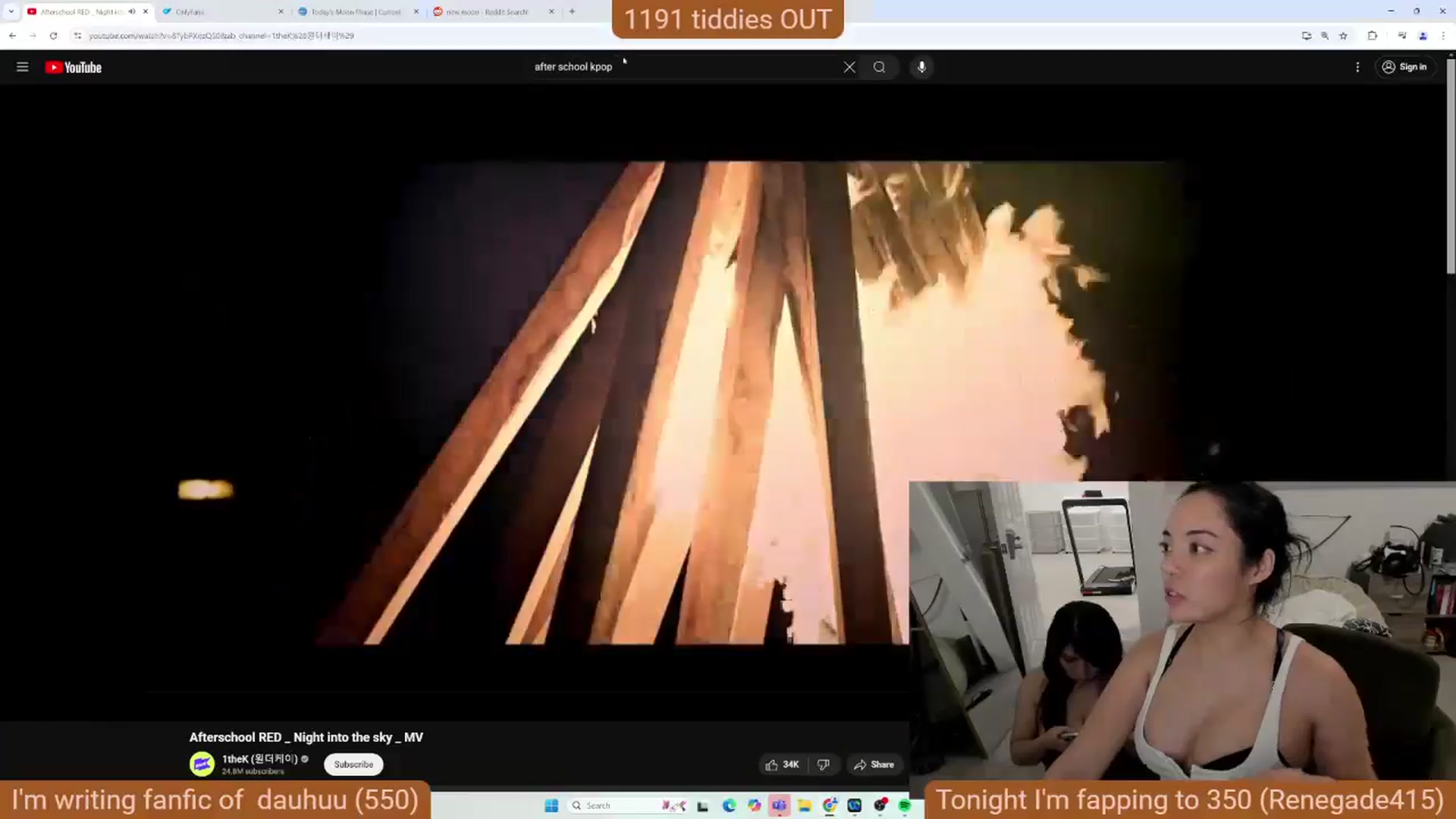1456x819 pixels.
Task: Sign in to YouTube
Action: pyautogui.click(x=1405, y=67)
